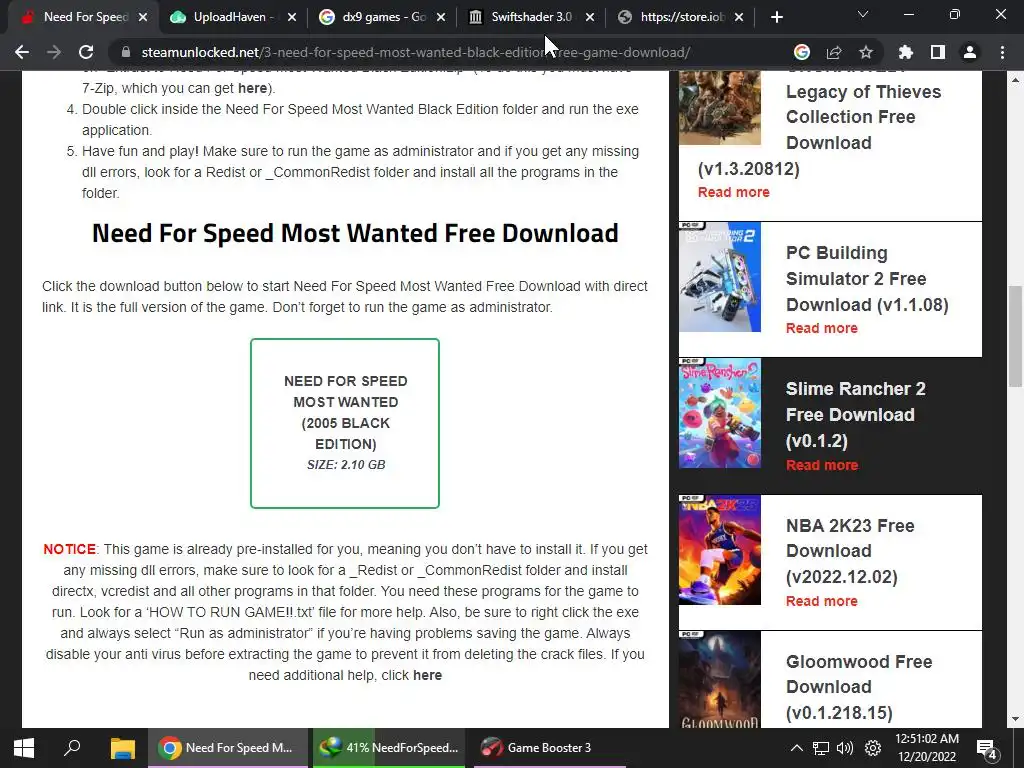Open Google icon in address bar
Screen dimensions: 1024x768
point(802,52)
